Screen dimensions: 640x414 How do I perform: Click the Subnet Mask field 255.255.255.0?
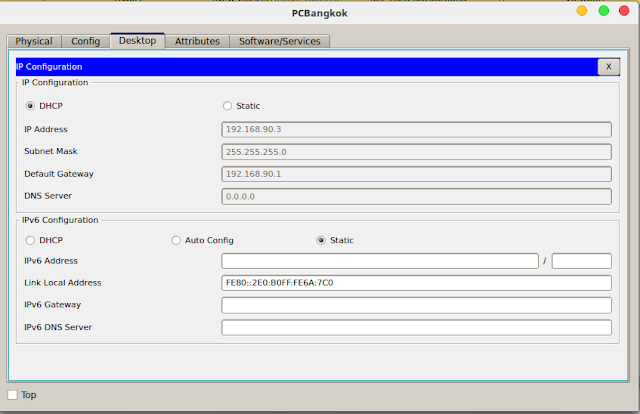(416, 152)
